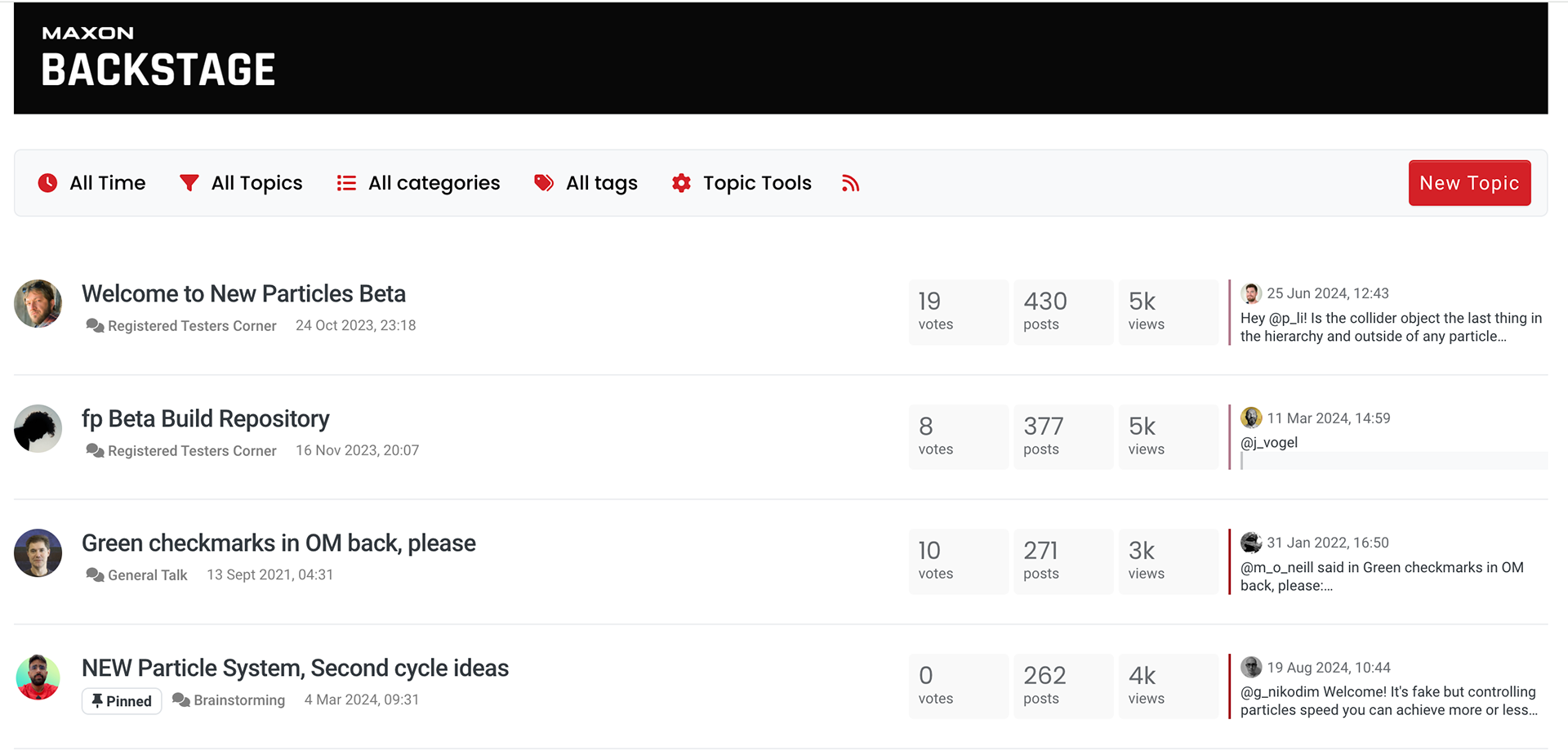Click the filter funnel icon for All Topics
The width and height of the screenshot is (1568, 751).
189,183
